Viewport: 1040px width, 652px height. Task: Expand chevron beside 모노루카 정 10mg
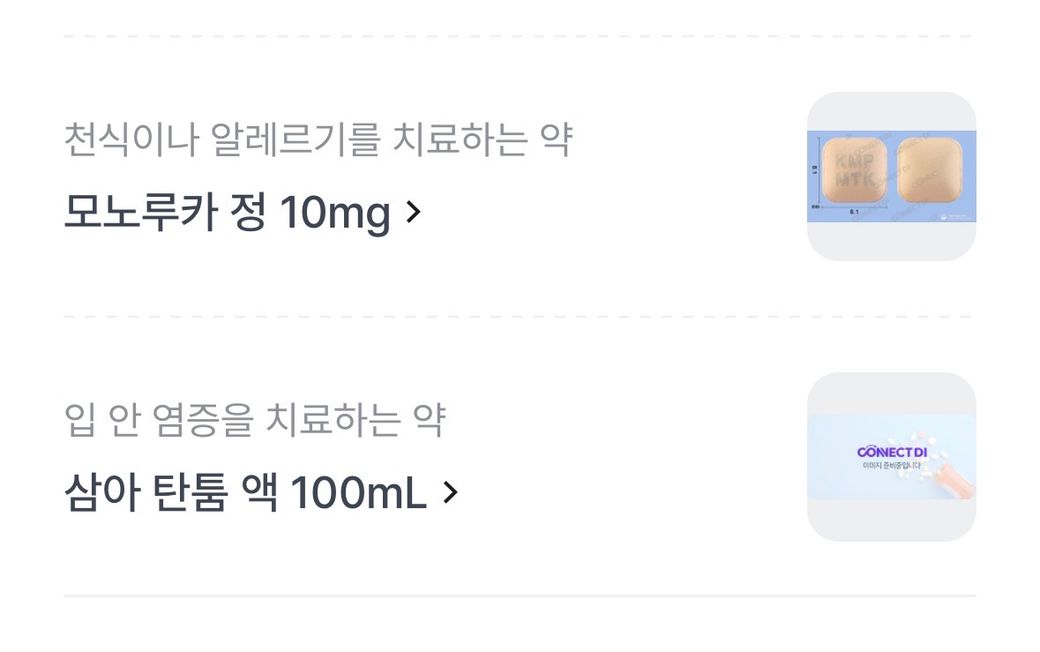[x=414, y=212]
